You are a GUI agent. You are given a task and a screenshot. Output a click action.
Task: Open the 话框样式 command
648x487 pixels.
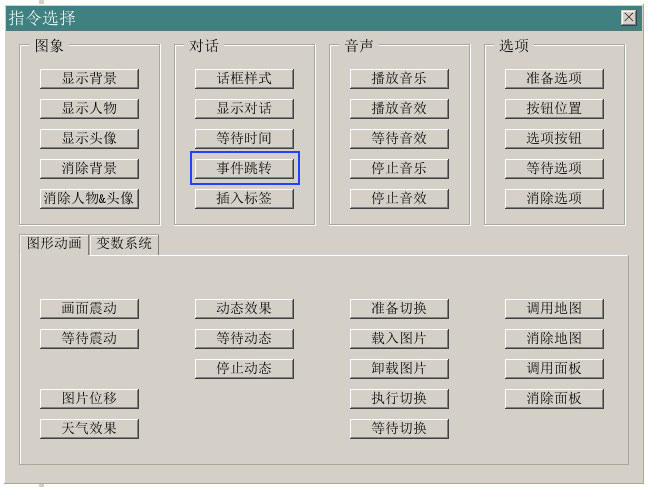(244, 79)
